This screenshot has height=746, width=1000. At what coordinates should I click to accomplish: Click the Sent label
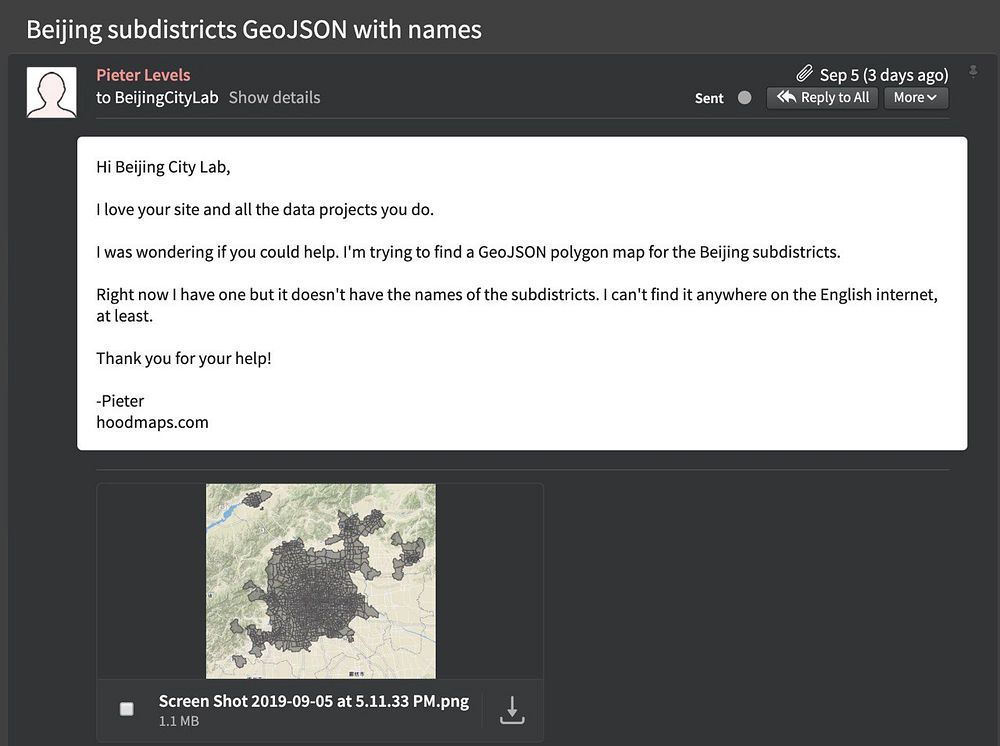[709, 98]
